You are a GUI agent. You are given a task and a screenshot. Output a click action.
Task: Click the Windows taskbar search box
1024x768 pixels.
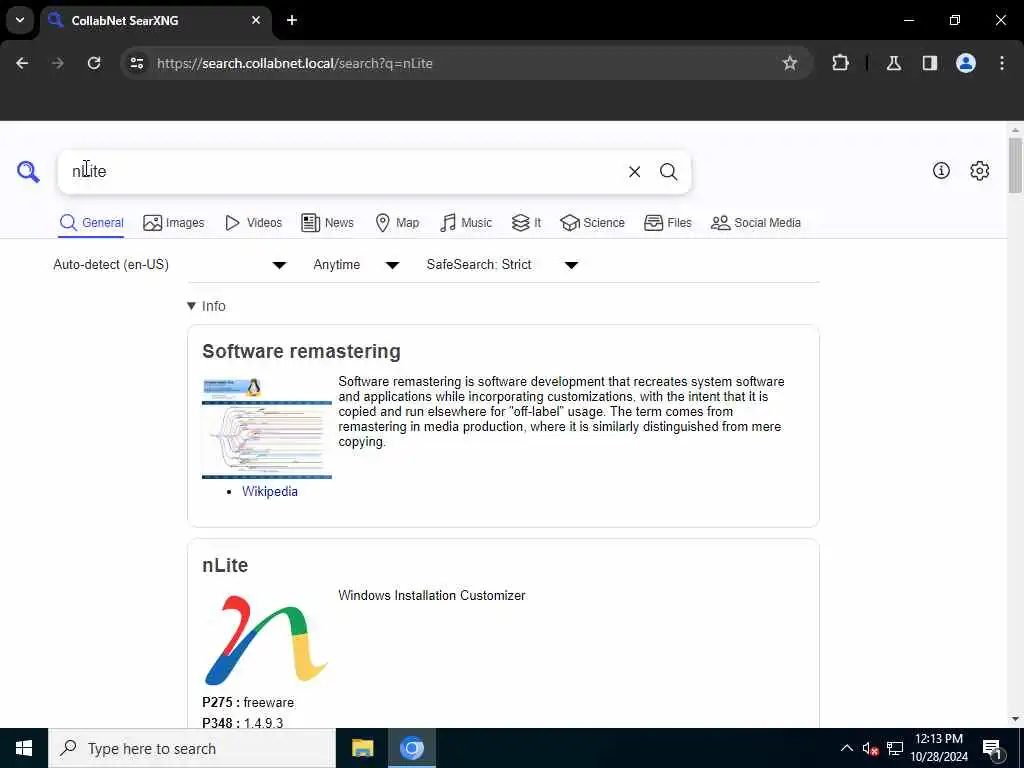tap(192, 748)
